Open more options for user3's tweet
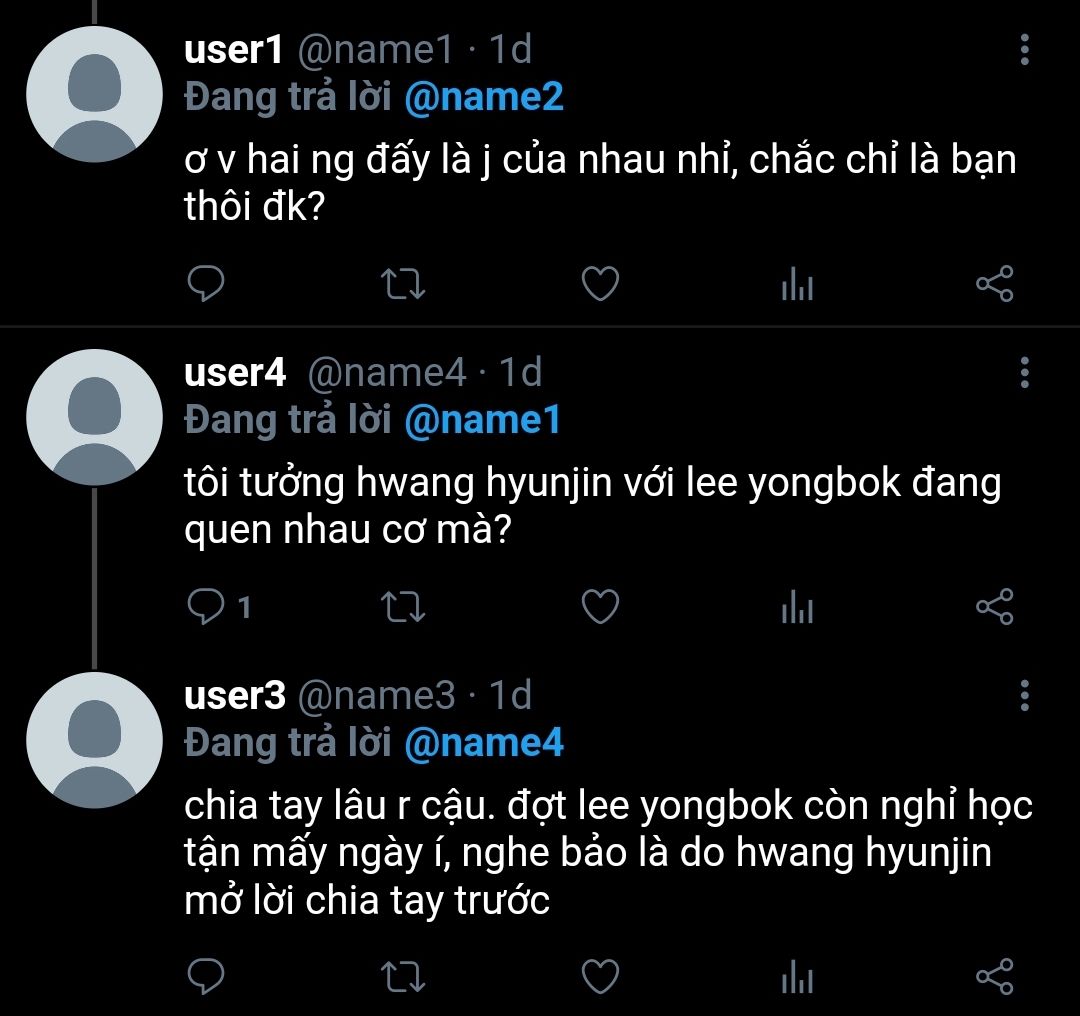This screenshot has width=1080, height=1016. 1025,696
